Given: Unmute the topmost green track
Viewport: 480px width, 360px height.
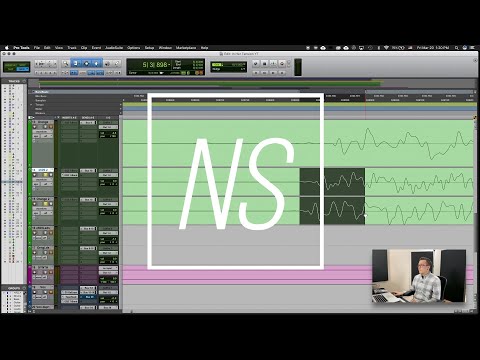Looking at the screenshot, I should 51,127.
